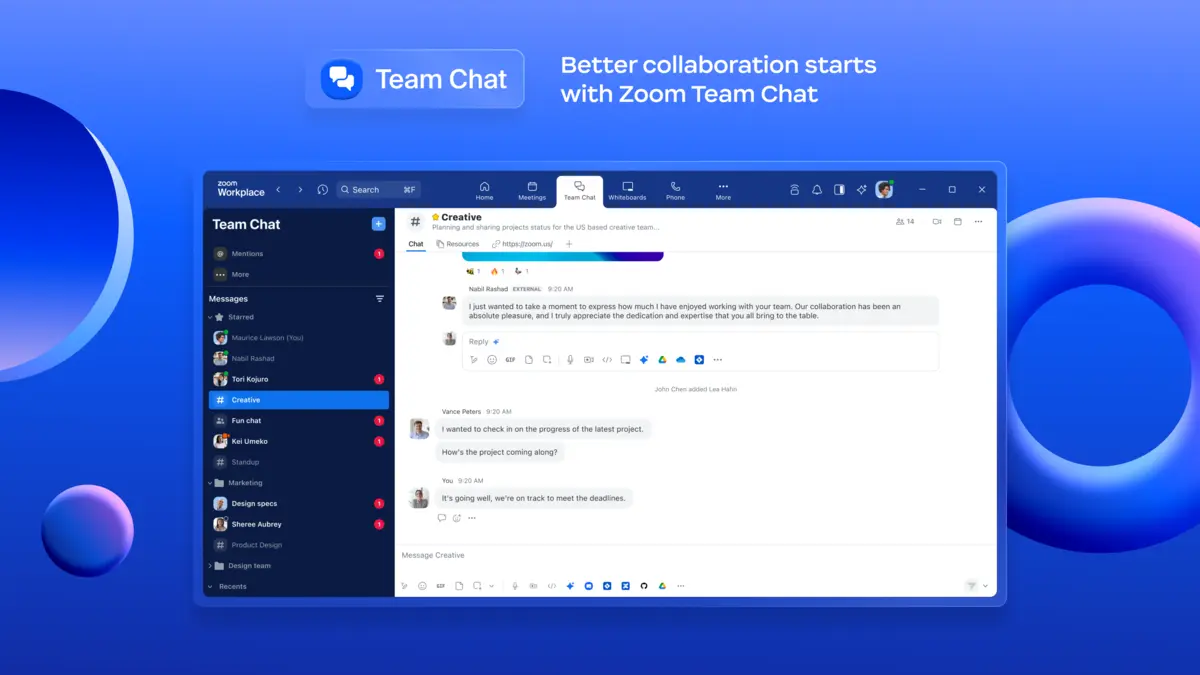Unstar the Creative channel star
Viewport: 1200px width, 675px height.
tap(436, 217)
